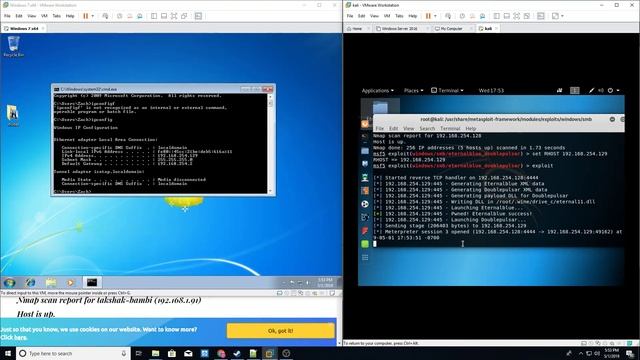Pause the kali virtual machine
Image resolution: width=640 pixels, height=360 pixels.
(x=428, y=16)
